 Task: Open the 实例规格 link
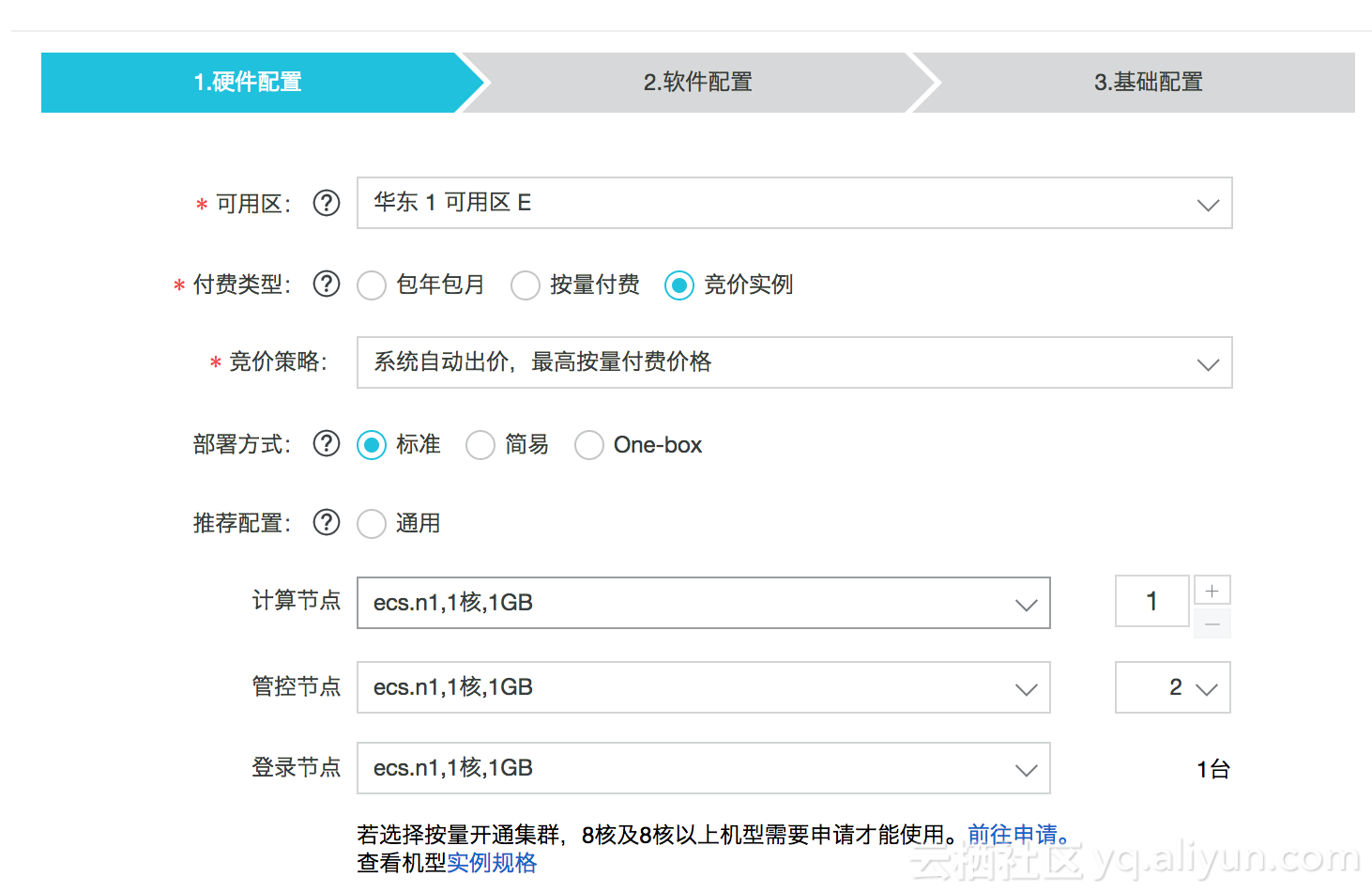[x=492, y=863]
